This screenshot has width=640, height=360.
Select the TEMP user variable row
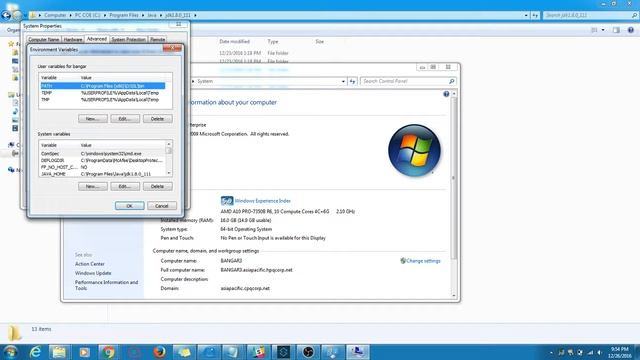coord(103,93)
